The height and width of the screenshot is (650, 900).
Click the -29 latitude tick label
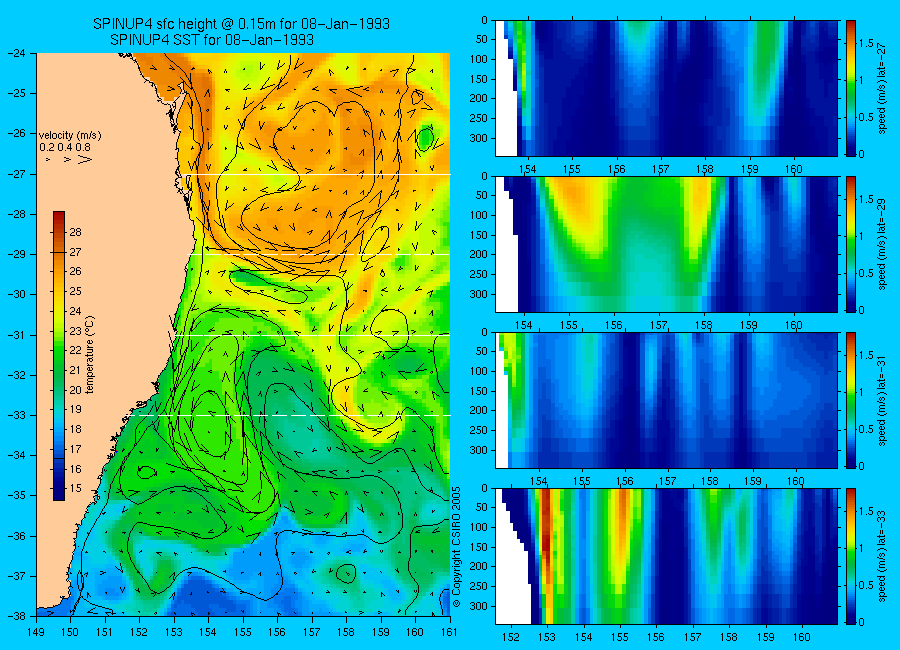(x=16, y=254)
